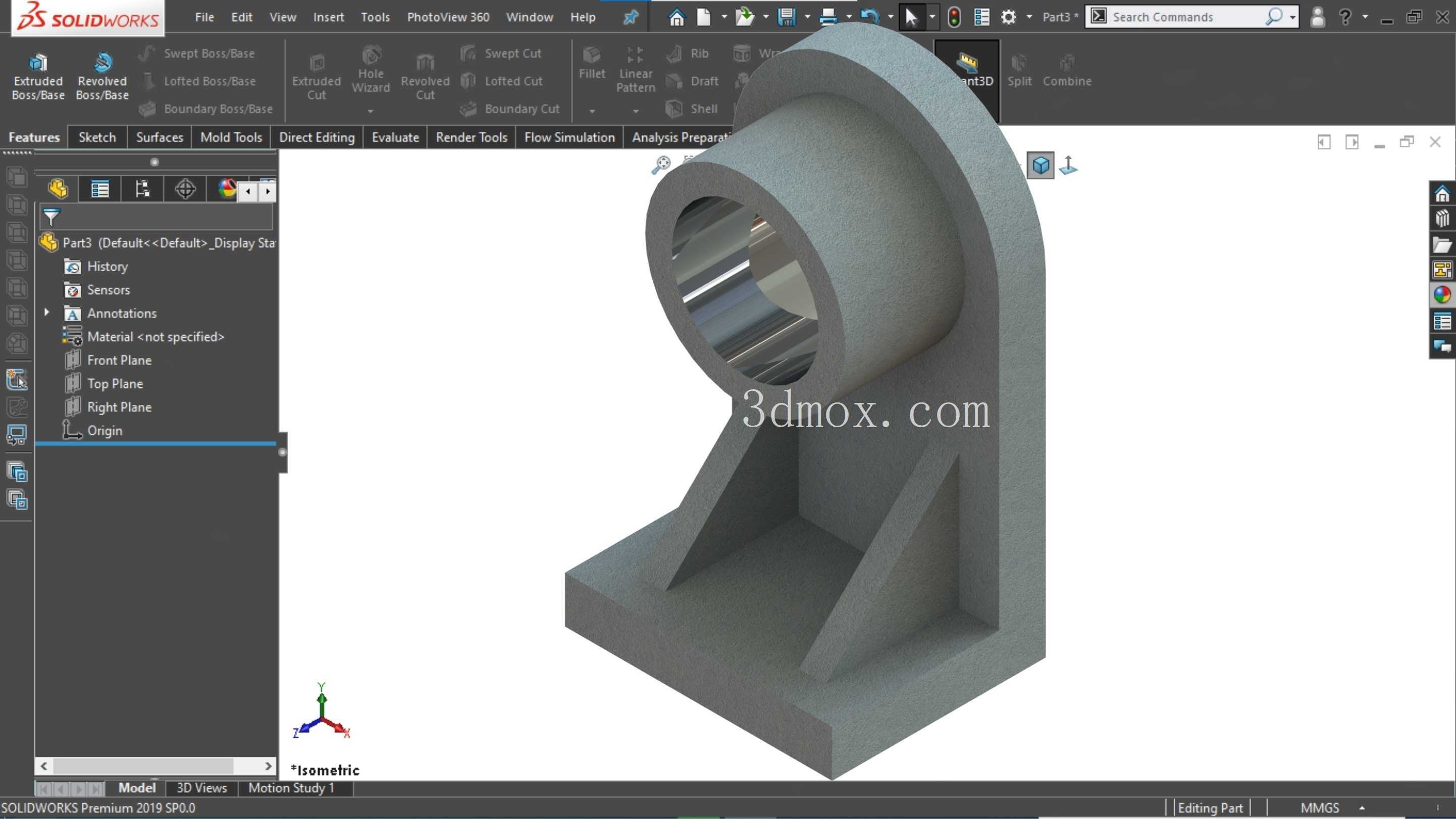This screenshot has height=819, width=1456.
Task: Click the Extruded Boss/Base tool
Action: tap(38, 76)
